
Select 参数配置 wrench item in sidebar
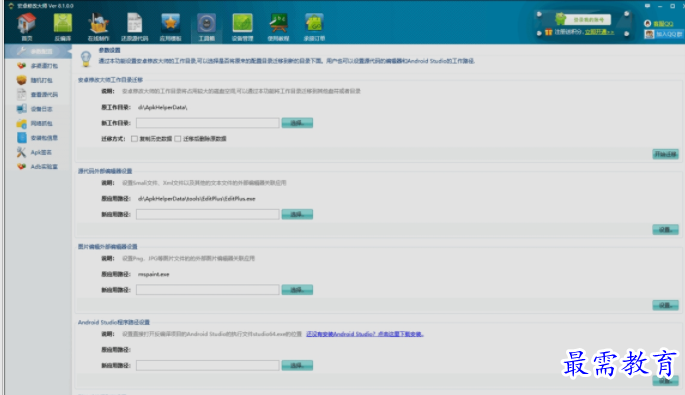[37, 51]
